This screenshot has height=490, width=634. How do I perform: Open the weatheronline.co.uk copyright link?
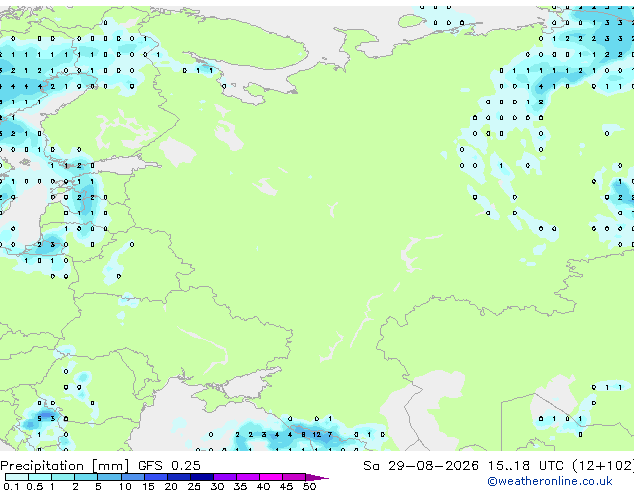tap(550, 481)
